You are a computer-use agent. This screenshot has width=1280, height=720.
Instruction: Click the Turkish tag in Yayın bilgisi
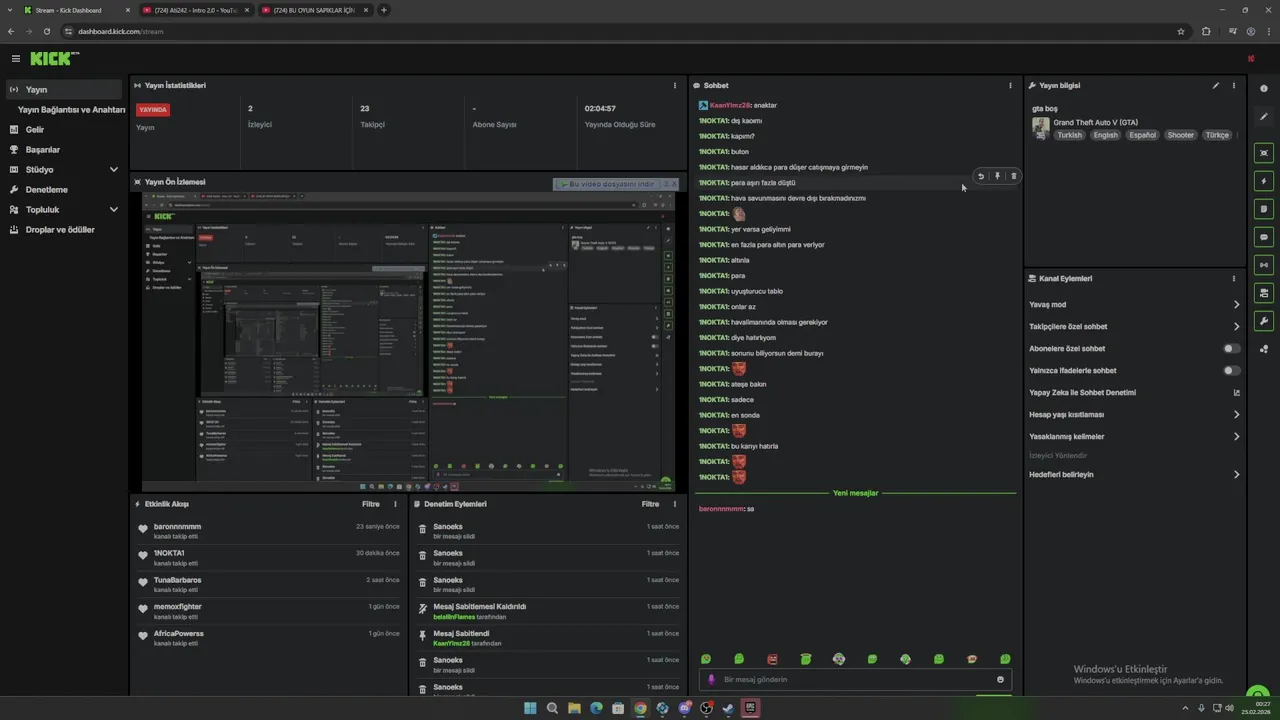(1070, 135)
